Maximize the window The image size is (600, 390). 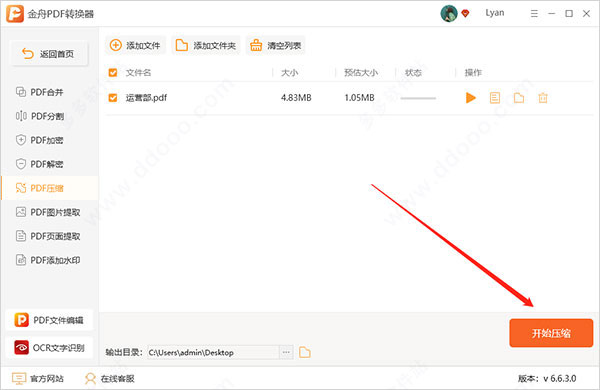(x=569, y=14)
